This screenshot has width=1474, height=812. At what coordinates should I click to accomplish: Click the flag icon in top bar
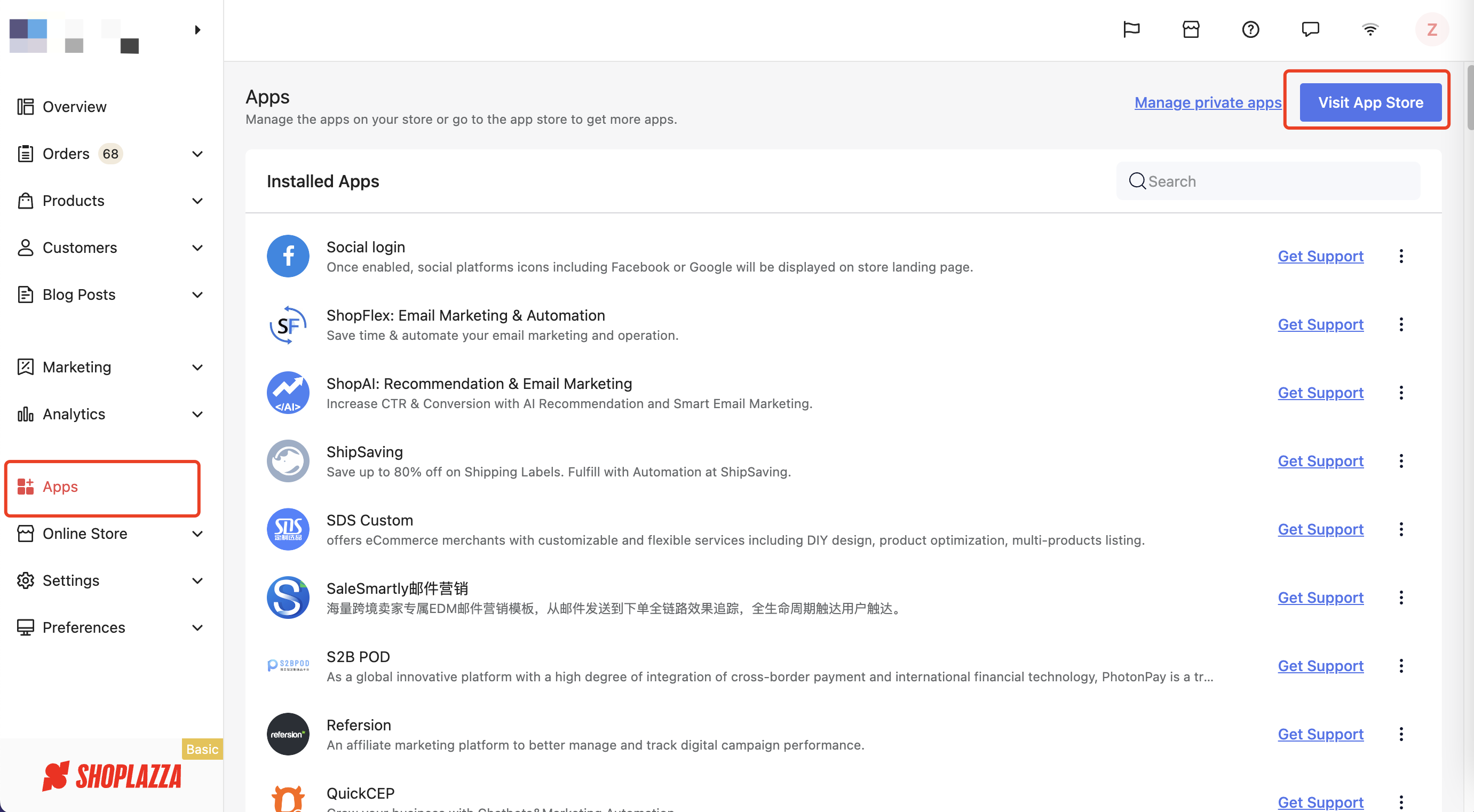(x=1131, y=29)
